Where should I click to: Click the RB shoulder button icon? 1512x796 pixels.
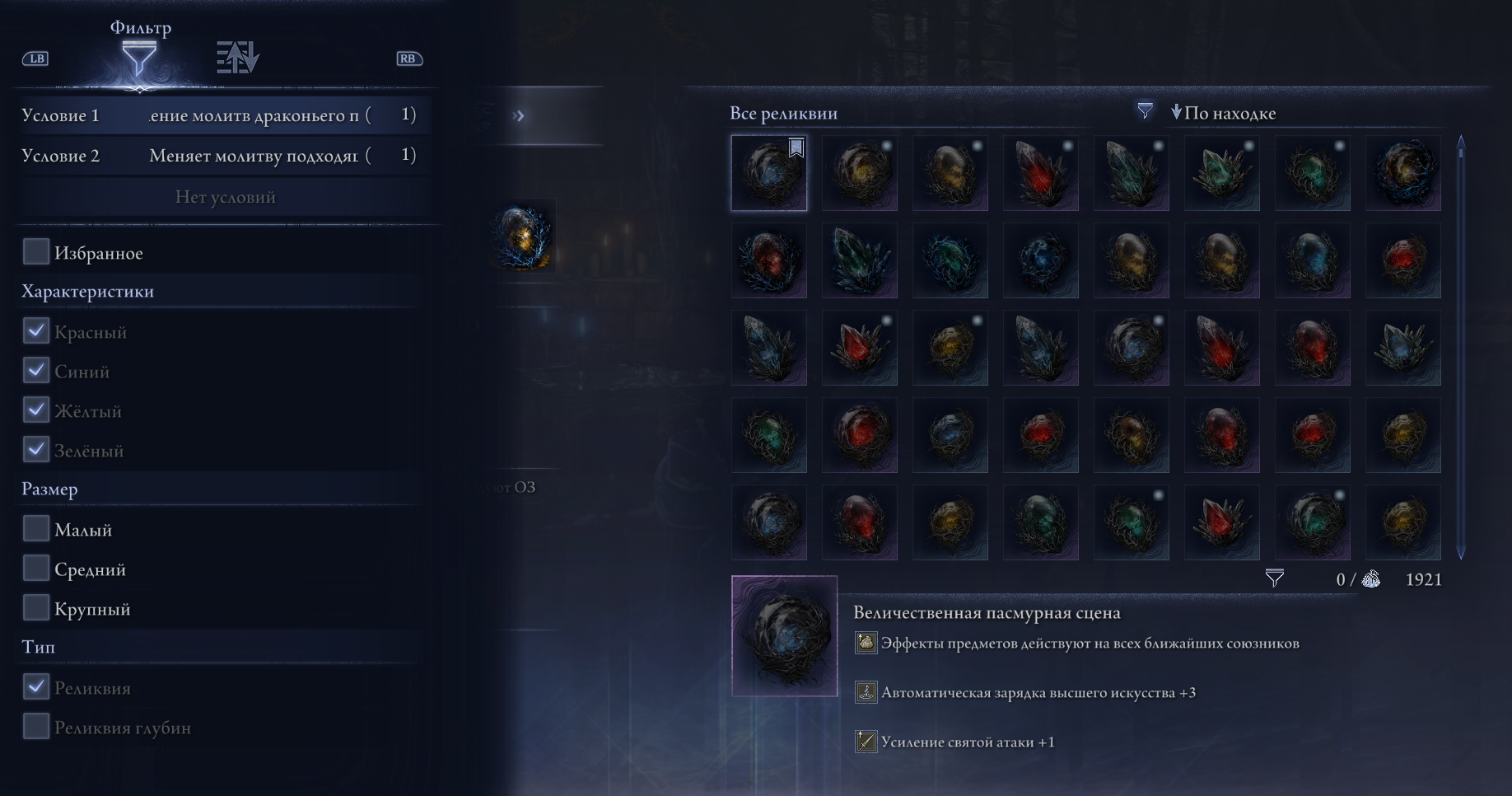(409, 59)
